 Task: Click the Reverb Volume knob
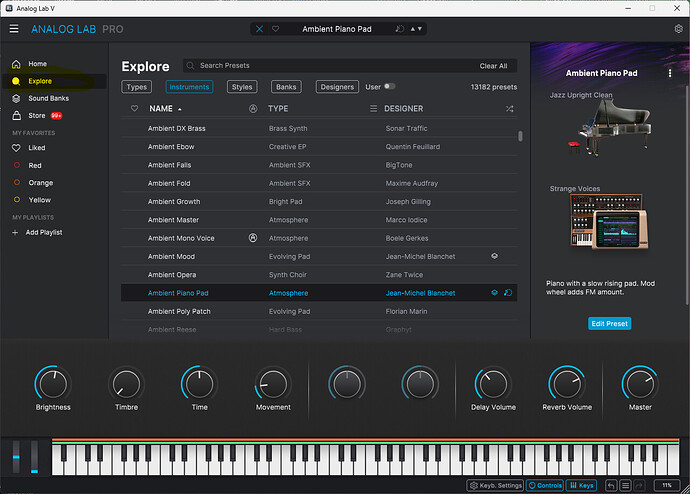pyautogui.click(x=566, y=383)
